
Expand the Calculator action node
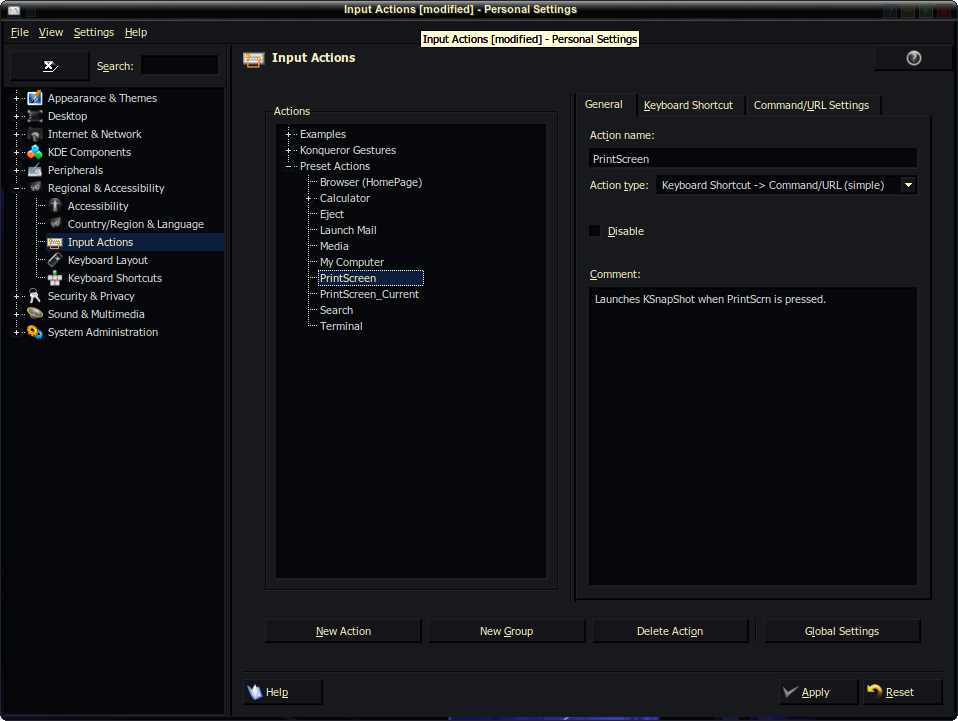coord(309,198)
